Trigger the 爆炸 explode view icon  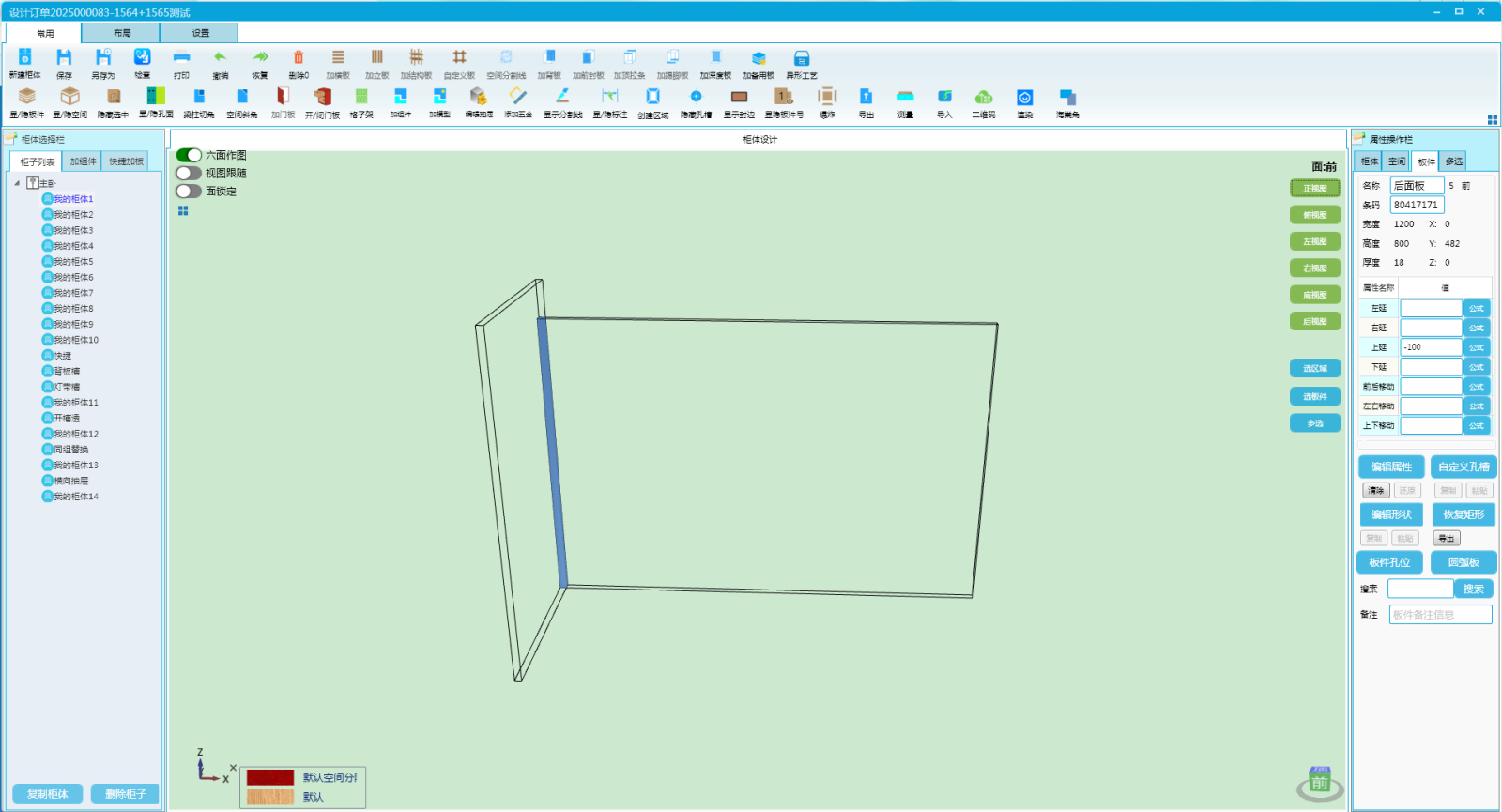pyautogui.click(x=827, y=97)
